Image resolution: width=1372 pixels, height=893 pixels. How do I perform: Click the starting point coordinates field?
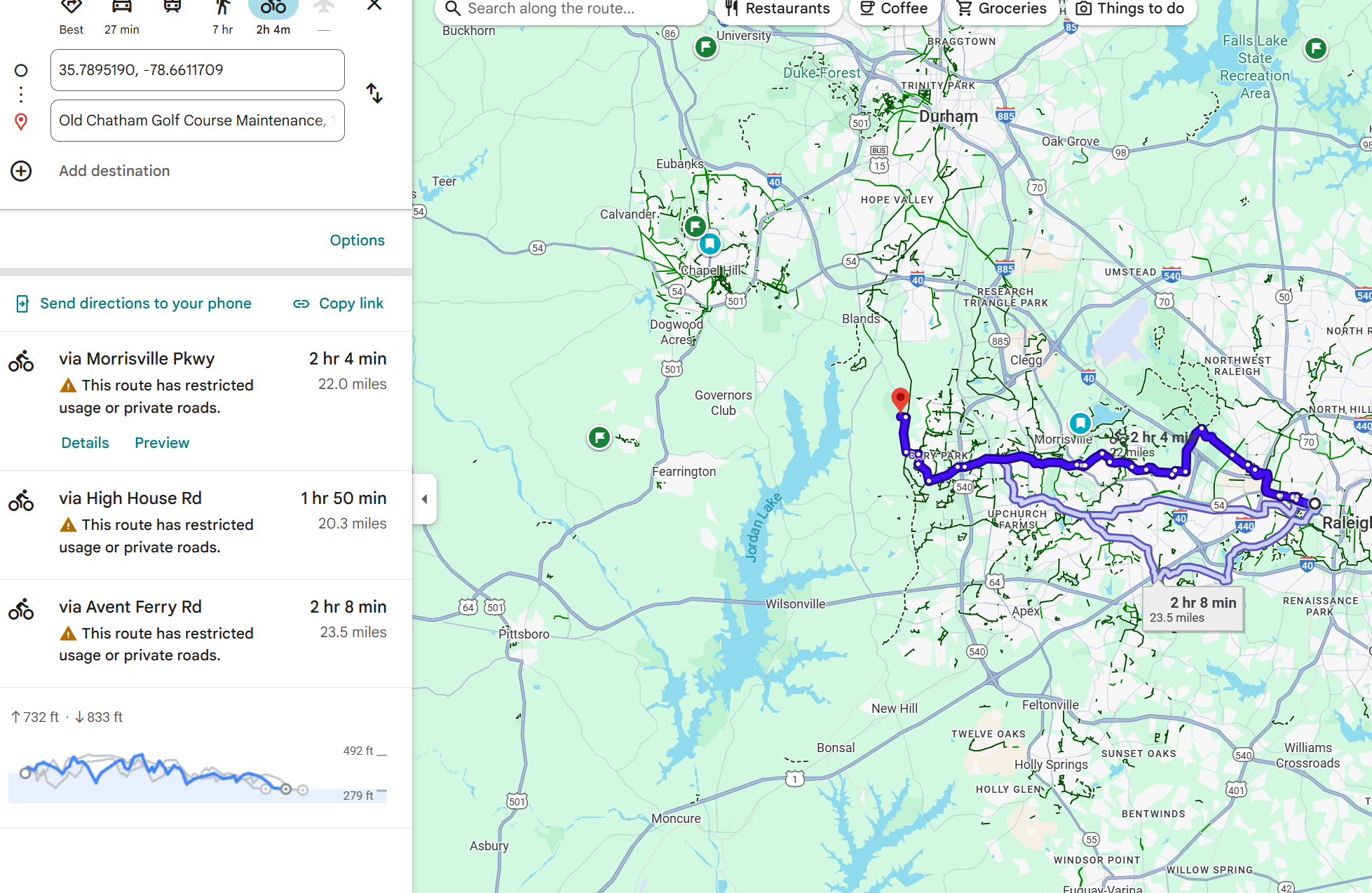click(197, 70)
